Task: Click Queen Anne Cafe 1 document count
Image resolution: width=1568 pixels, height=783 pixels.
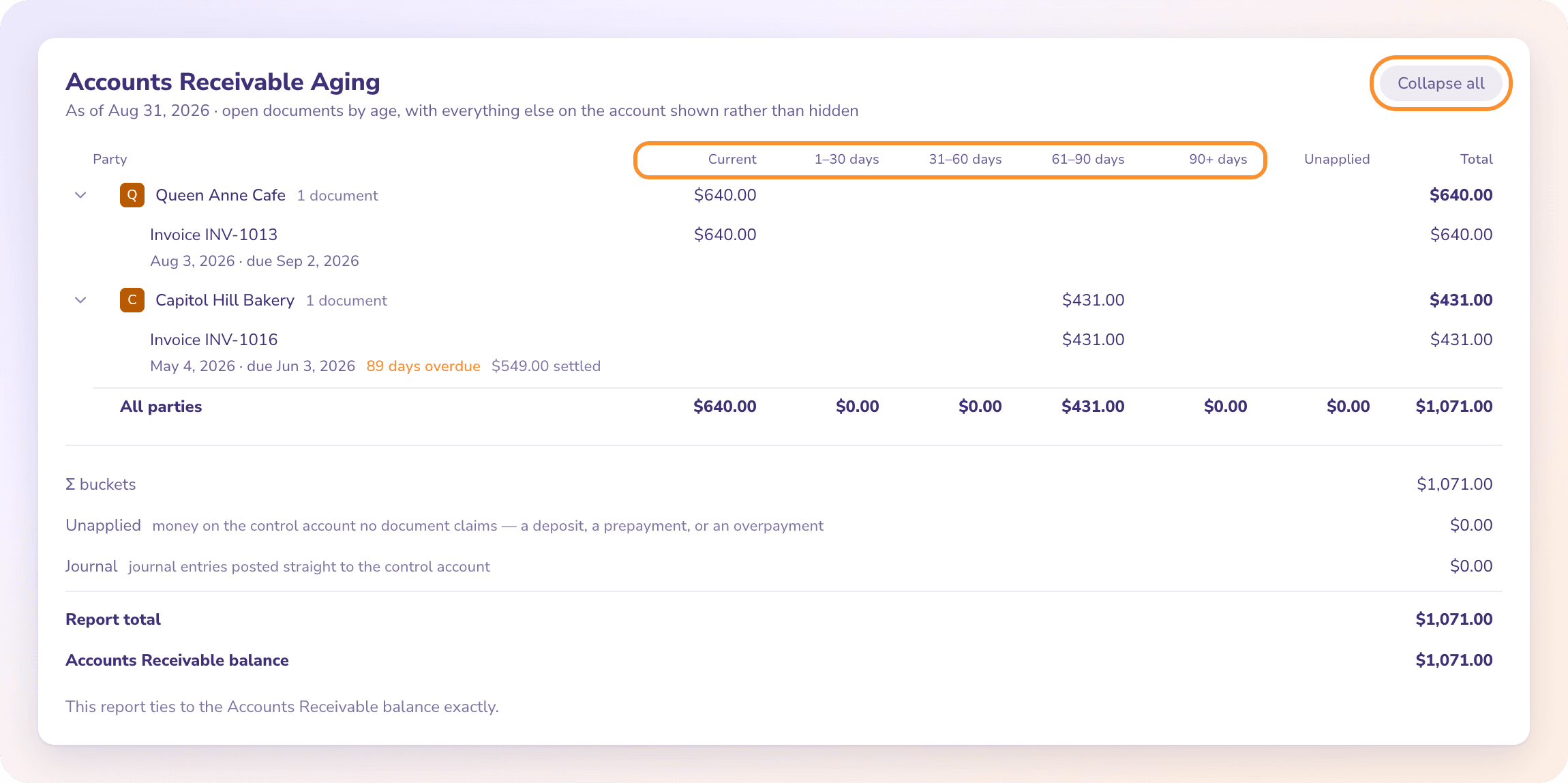Action: click(337, 196)
